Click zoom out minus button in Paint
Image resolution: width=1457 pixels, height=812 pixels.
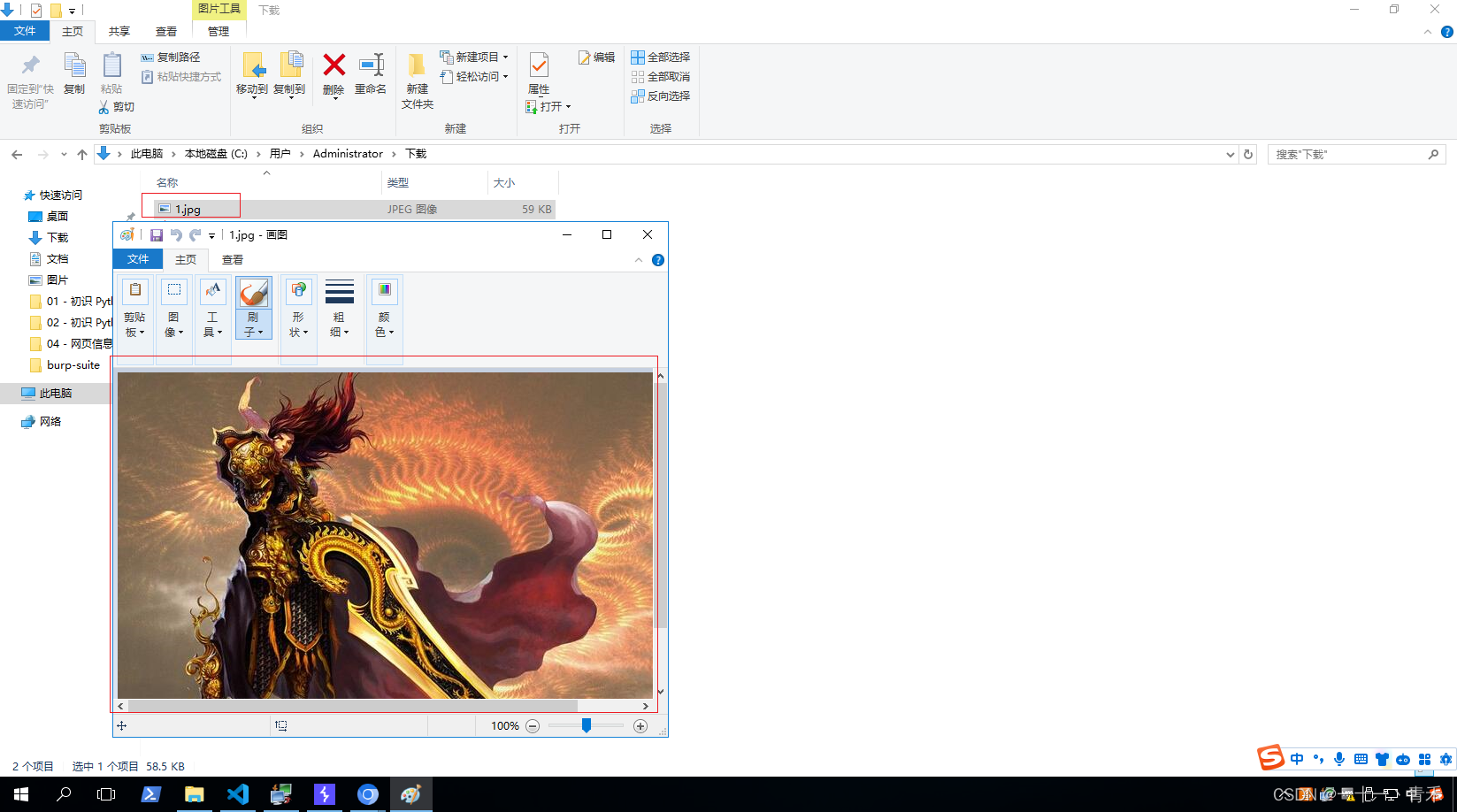click(x=533, y=726)
